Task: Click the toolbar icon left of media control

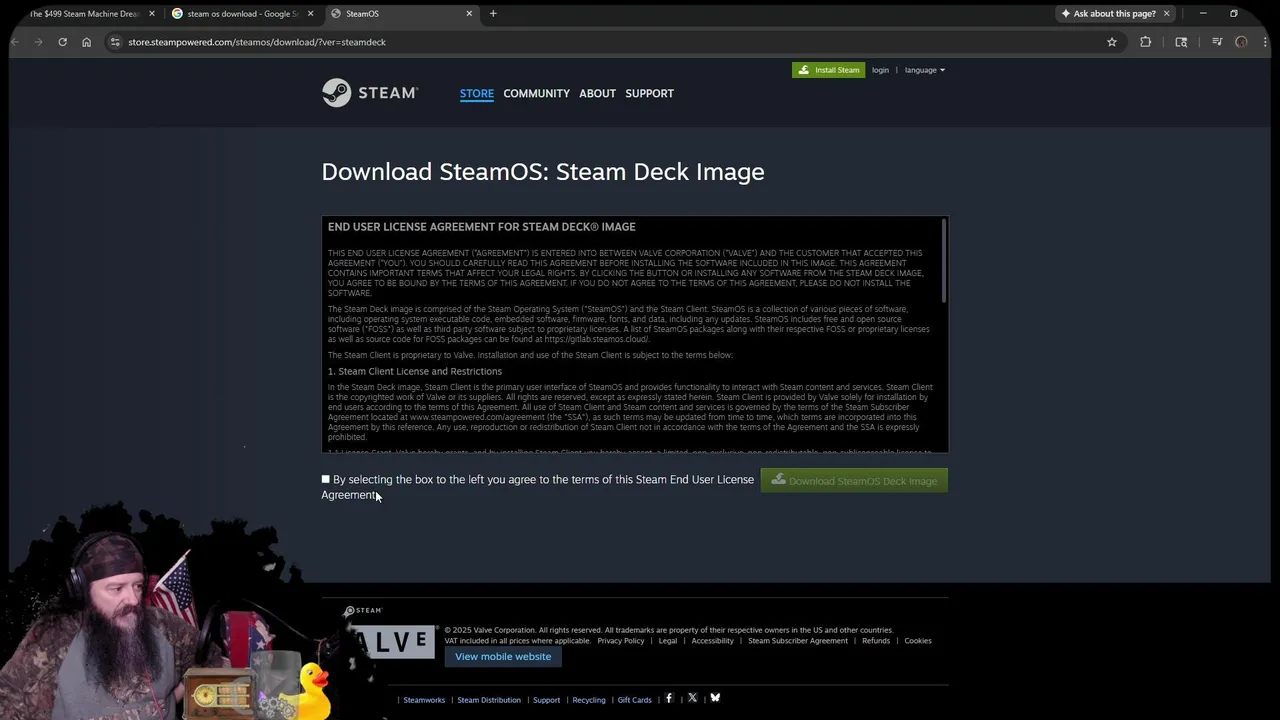Action: point(1181,42)
